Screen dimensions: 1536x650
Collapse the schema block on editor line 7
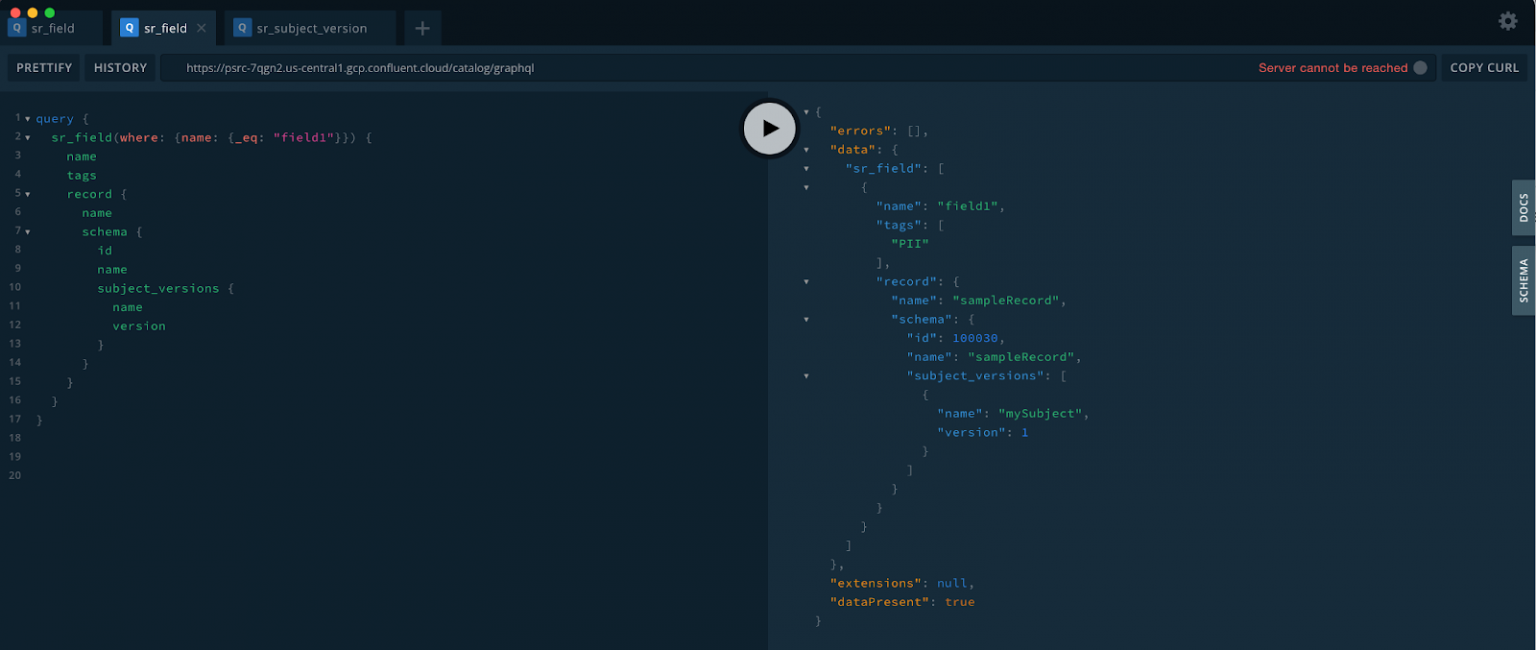(27, 232)
